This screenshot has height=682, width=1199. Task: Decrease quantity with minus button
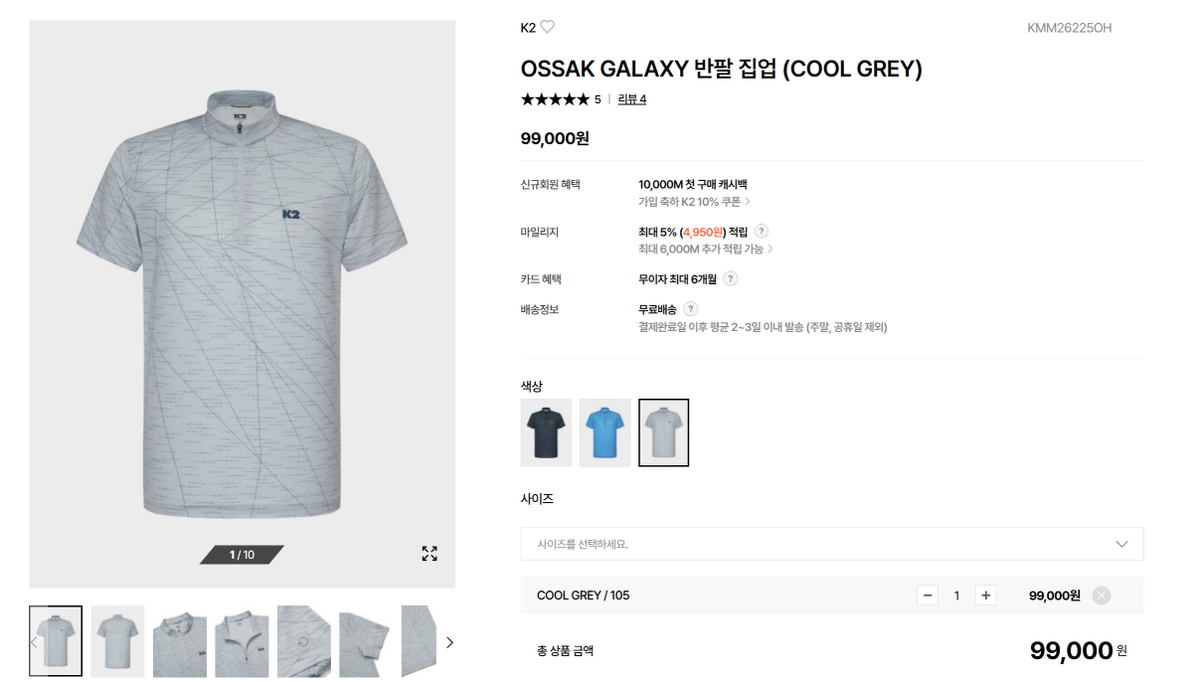coord(928,596)
